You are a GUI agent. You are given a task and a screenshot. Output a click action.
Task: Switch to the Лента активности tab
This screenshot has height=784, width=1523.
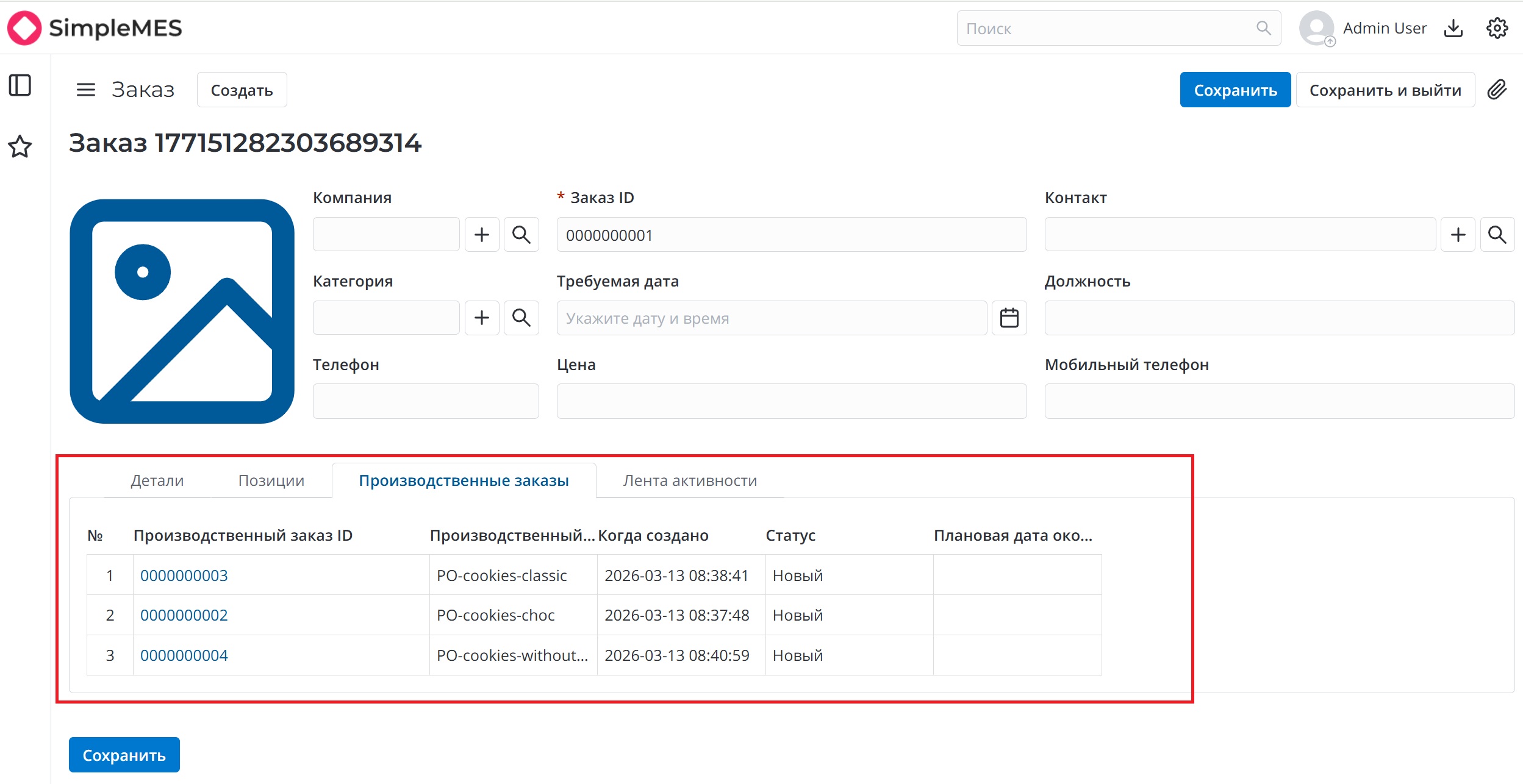coord(690,480)
